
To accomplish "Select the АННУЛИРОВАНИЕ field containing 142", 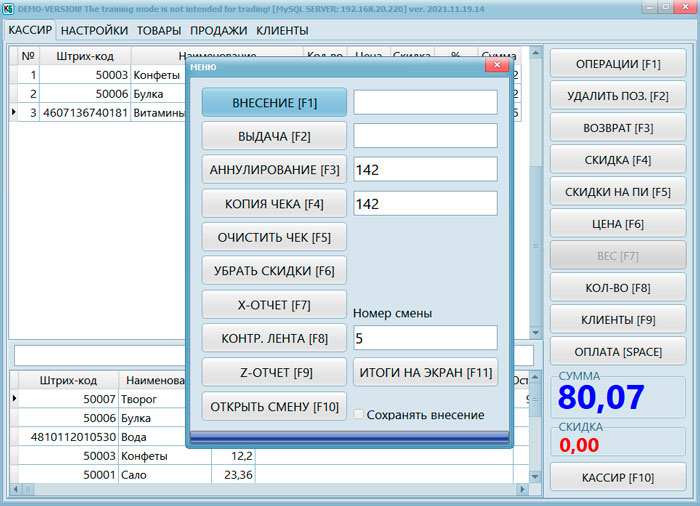I will [425, 169].
